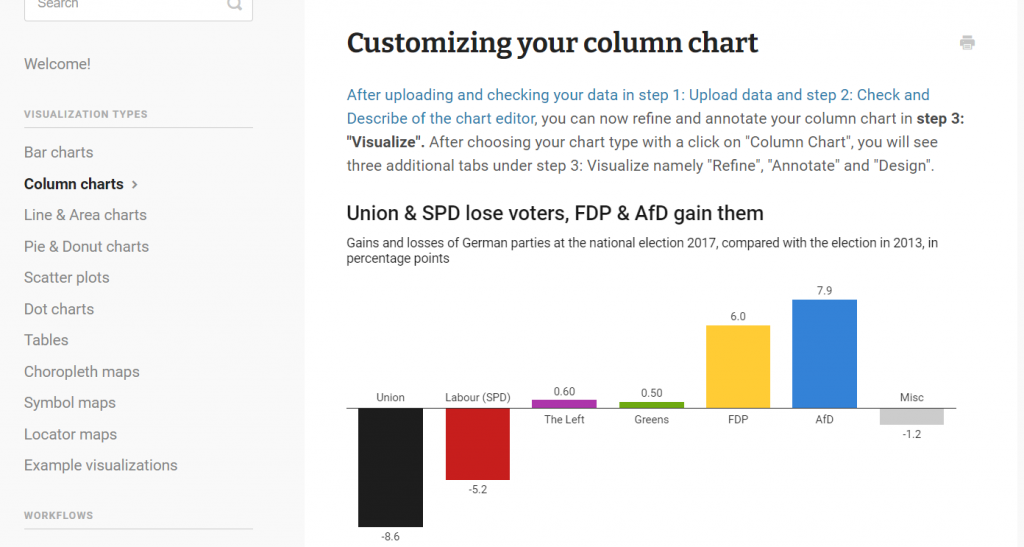The image size is (1024, 547).
Task: Click the black Union bar
Action: point(390,467)
